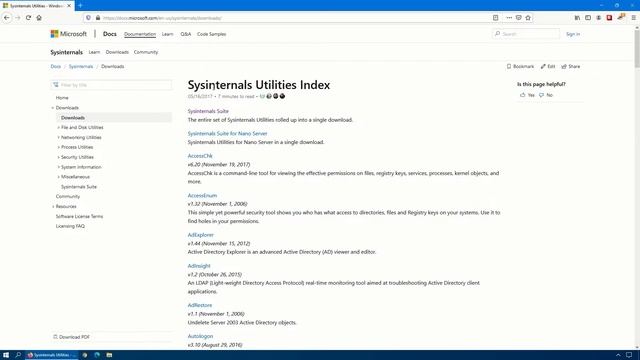Expand Security Utilities in sidebar

[x=58, y=157]
